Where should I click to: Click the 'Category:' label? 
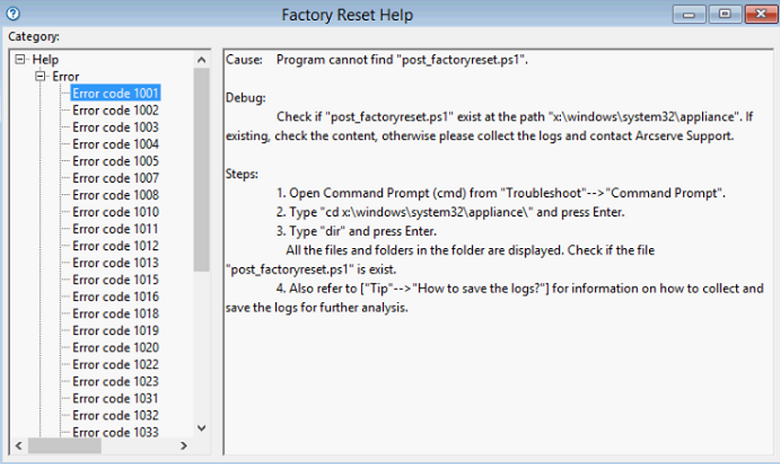34,36
